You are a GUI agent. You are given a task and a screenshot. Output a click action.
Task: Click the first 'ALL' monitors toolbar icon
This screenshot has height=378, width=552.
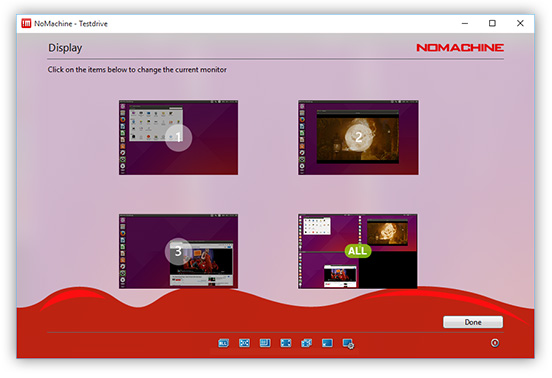pos(224,343)
